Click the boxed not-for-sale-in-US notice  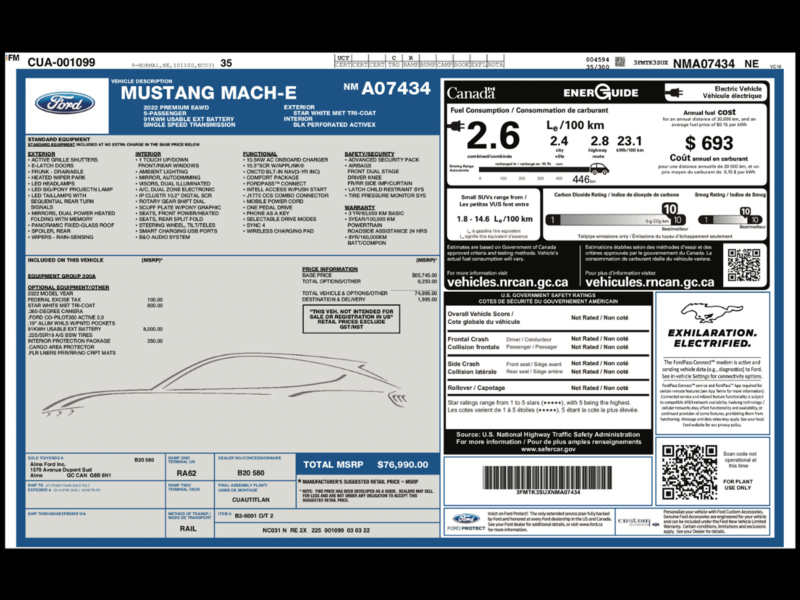(351, 319)
